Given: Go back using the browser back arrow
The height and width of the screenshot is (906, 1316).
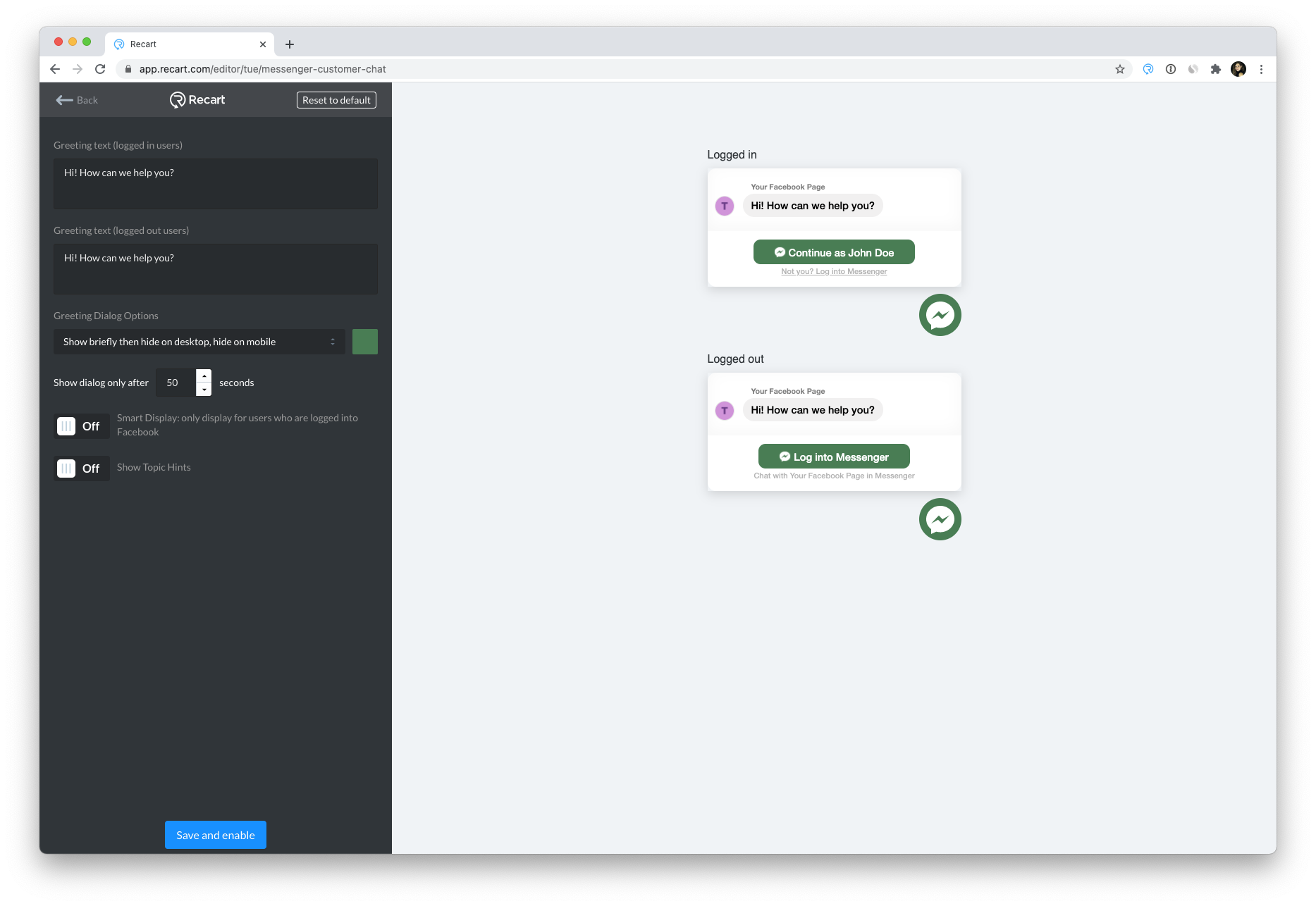Looking at the screenshot, I should (x=55, y=69).
